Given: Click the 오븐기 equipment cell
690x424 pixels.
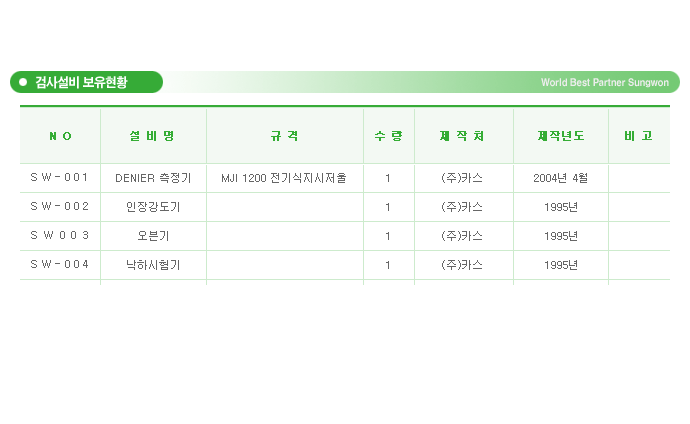Looking at the screenshot, I should point(153,236).
